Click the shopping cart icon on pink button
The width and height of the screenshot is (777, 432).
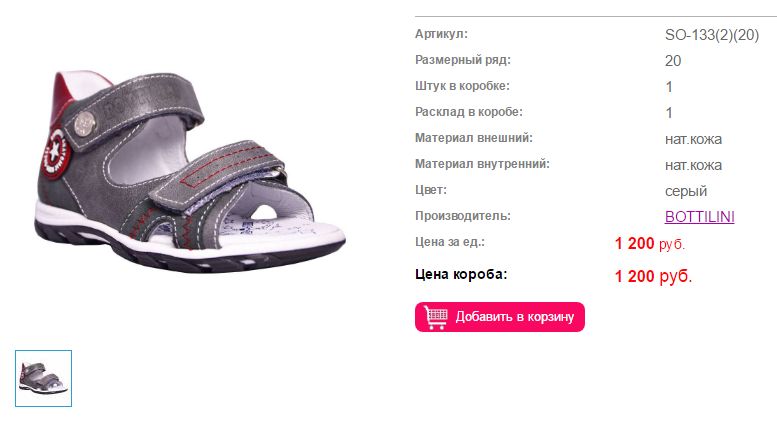[436, 317]
